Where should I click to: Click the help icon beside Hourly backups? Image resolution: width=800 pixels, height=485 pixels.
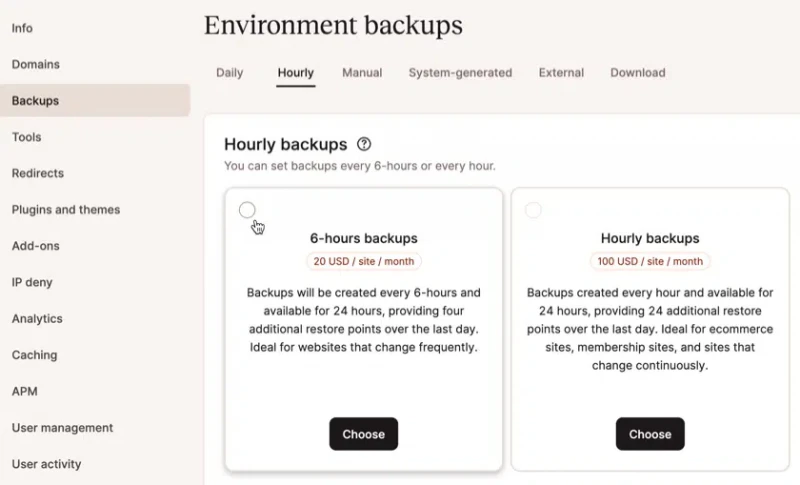click(364, 144)
